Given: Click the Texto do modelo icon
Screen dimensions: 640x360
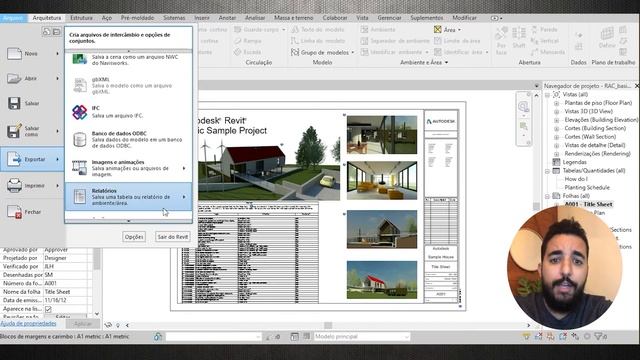Looking at the screenshot, I should (295, 29).
